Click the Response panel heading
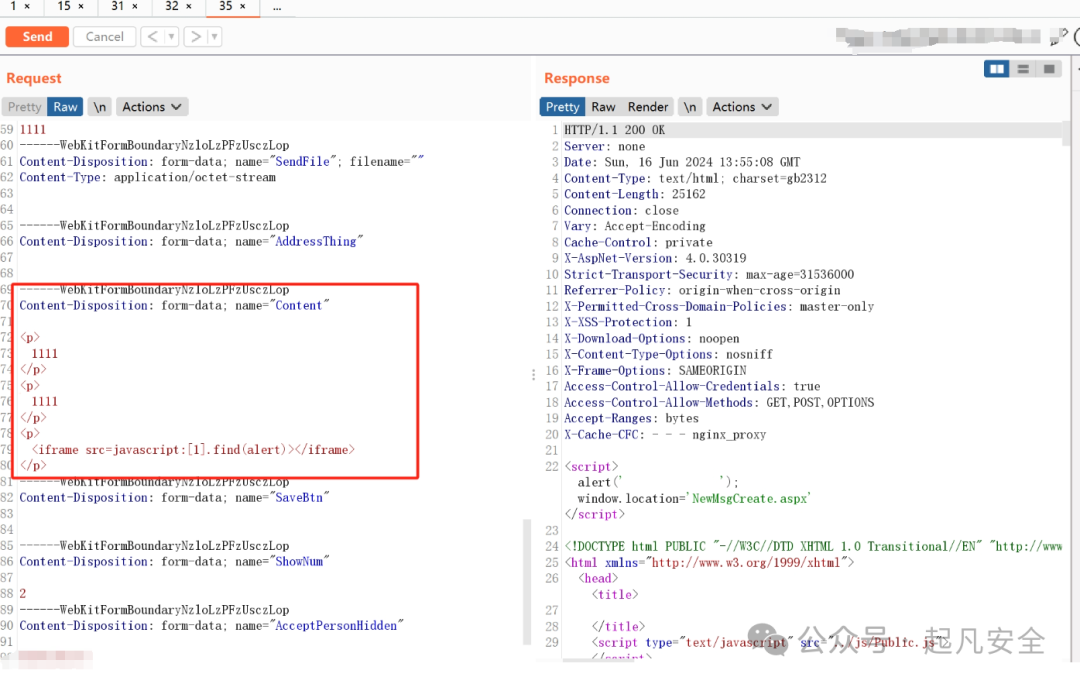Image resolution: width=1080 pixels, height=684 pixels. [577, 78]
